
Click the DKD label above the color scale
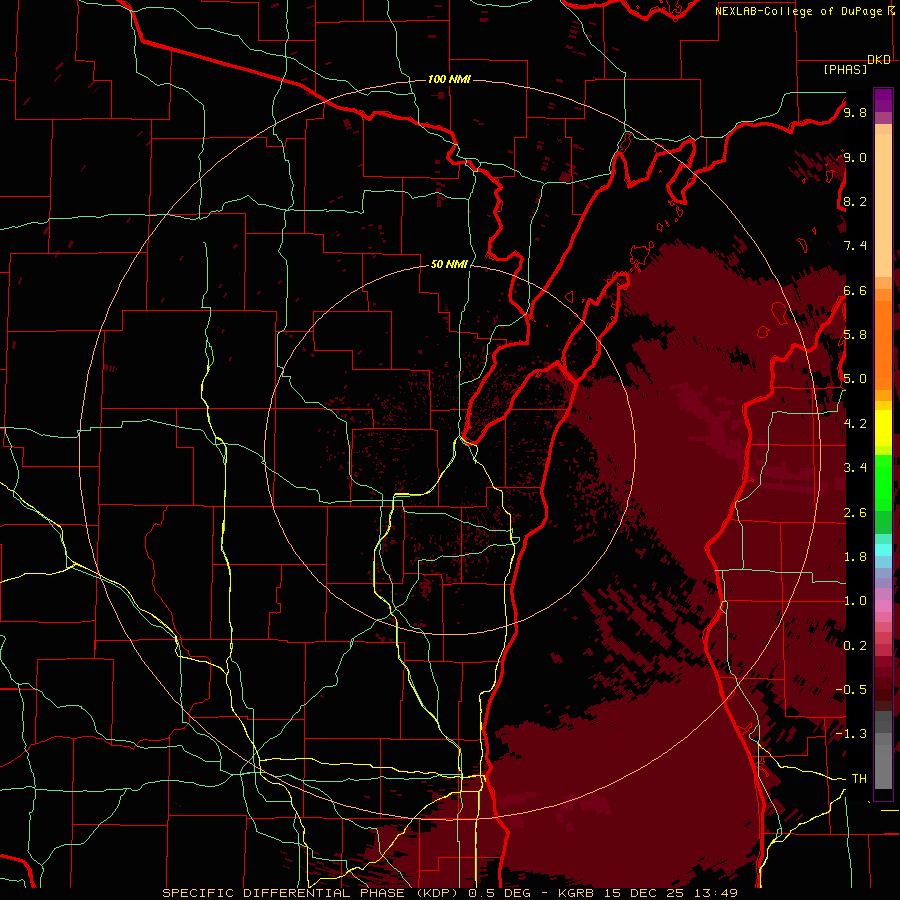(x=879, y=60)
